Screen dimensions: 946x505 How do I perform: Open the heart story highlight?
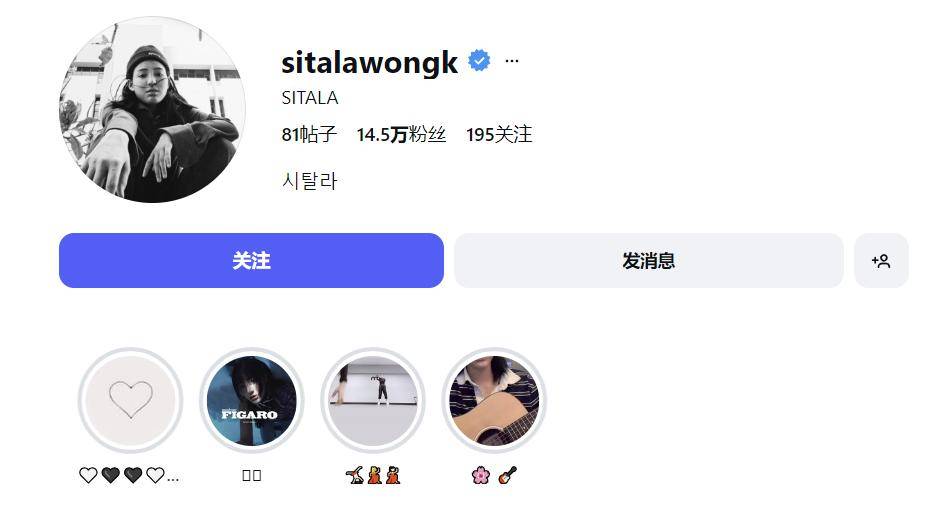pos(130,400)
